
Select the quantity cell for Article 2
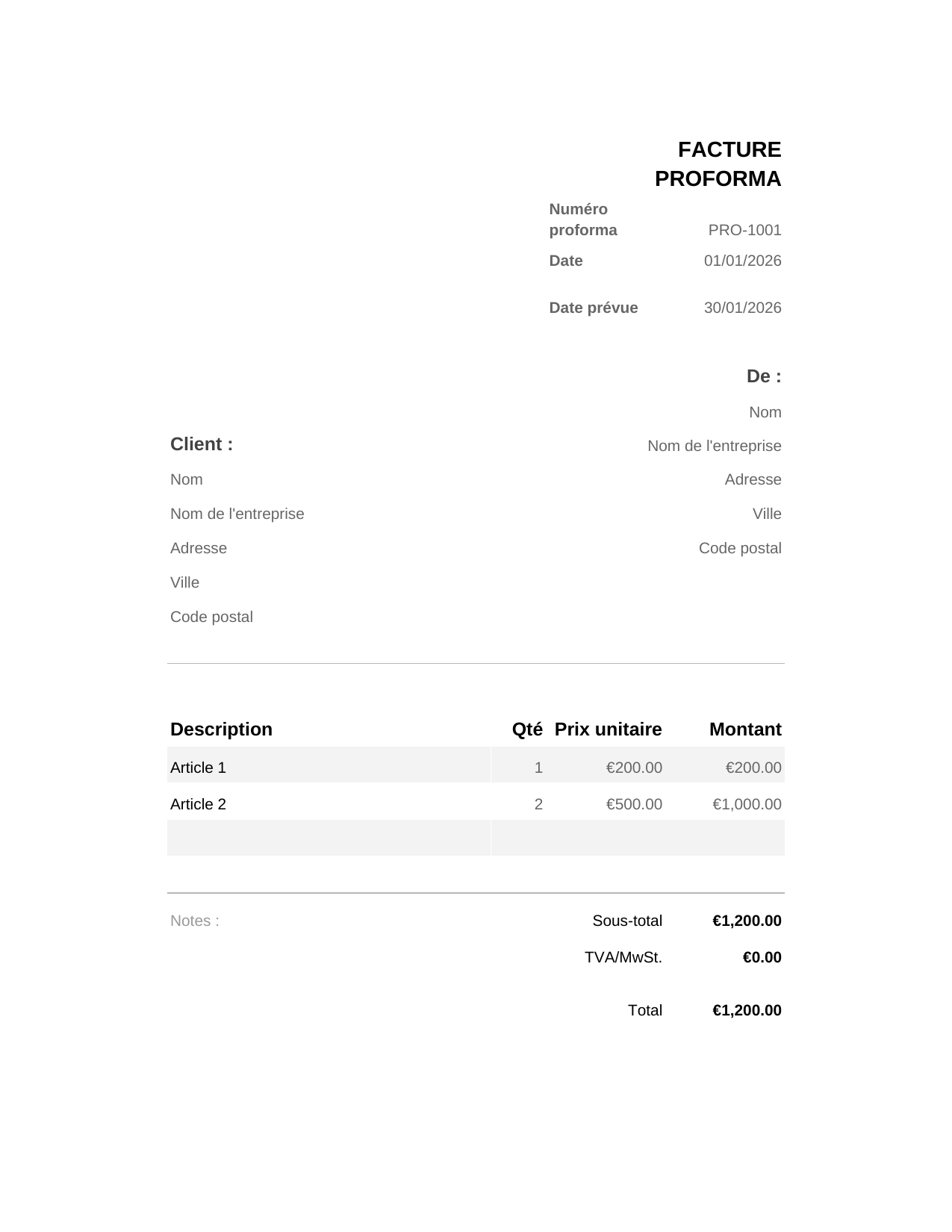(x=538, y=804)
